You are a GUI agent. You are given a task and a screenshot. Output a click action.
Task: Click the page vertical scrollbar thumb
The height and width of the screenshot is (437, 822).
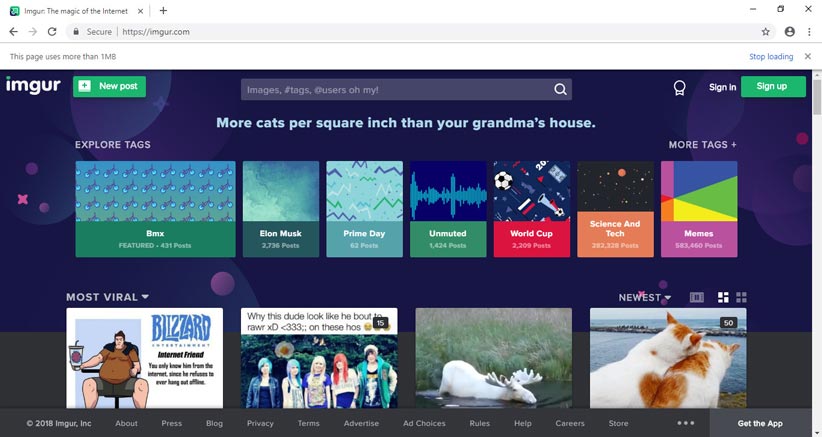point(817,97)
